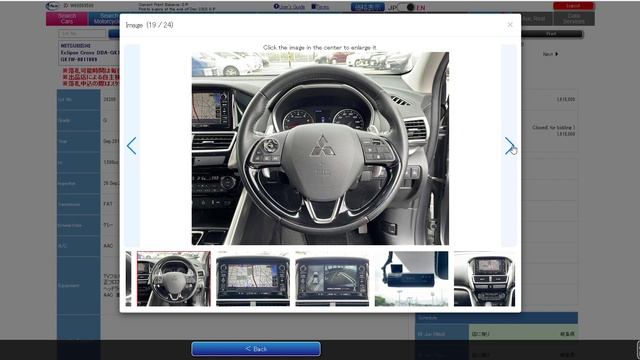Select the dash cam thumbnail
Viewport: 640px width, 360px height.
pos(411,278)
